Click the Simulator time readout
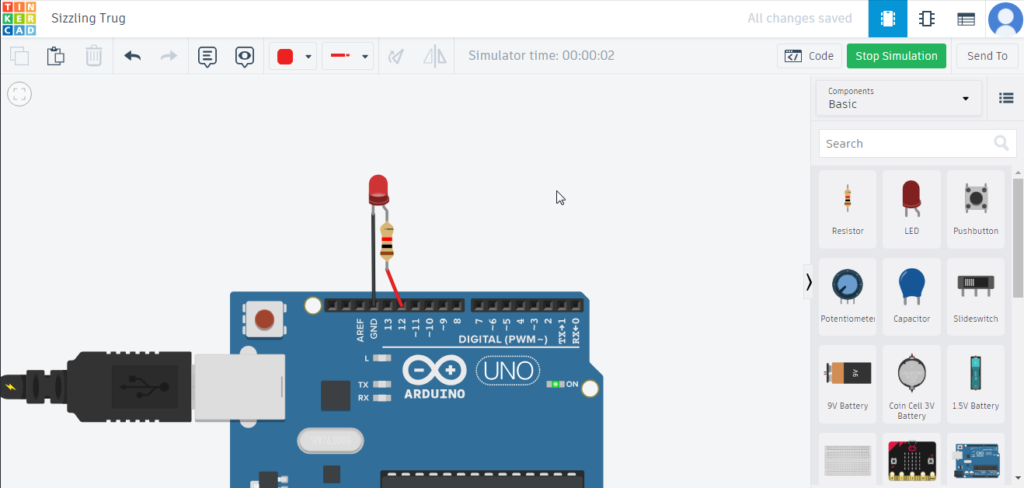Image resolution: width=1024 pixels, height=488 pixels. (x=541, y=56)
